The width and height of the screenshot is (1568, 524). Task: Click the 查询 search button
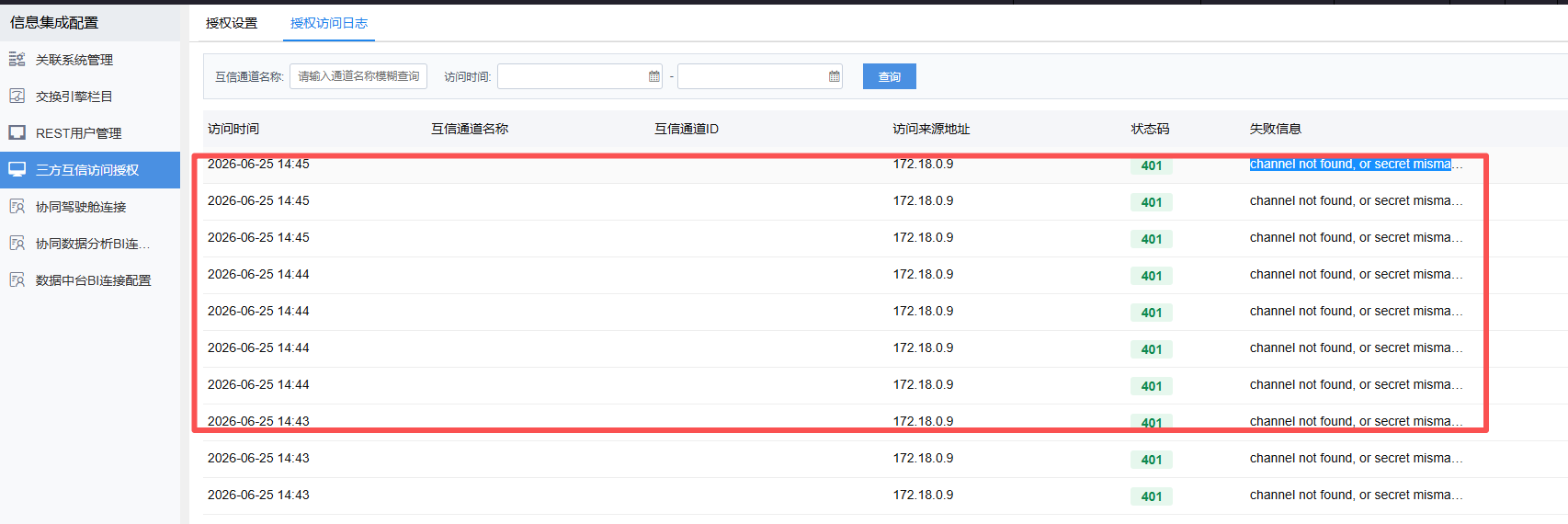(x=890, y=76)
